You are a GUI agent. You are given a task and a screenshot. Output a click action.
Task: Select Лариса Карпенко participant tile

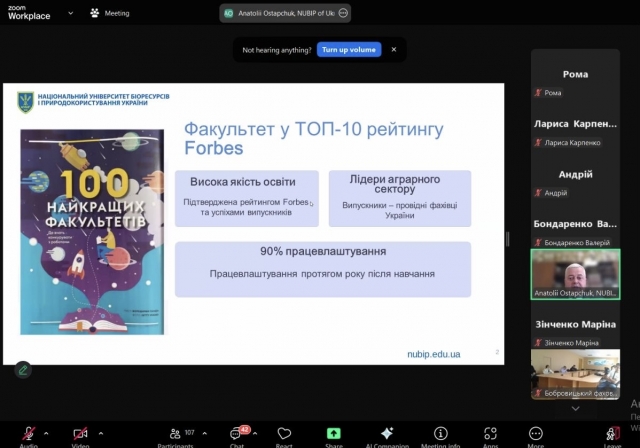(x=575, y=124)
